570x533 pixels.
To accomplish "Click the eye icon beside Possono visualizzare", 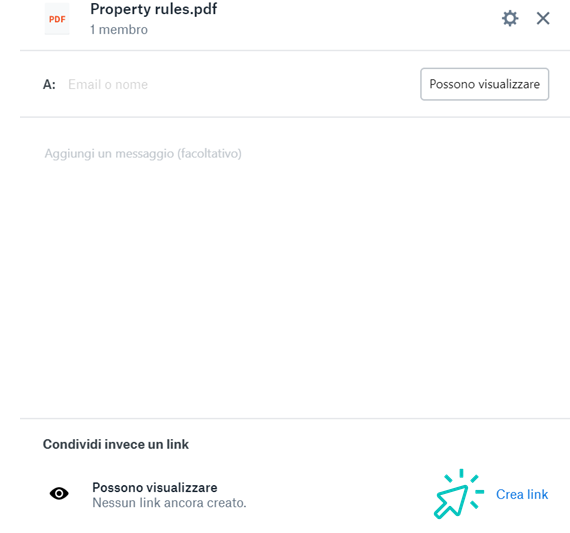I will [59, 493].
